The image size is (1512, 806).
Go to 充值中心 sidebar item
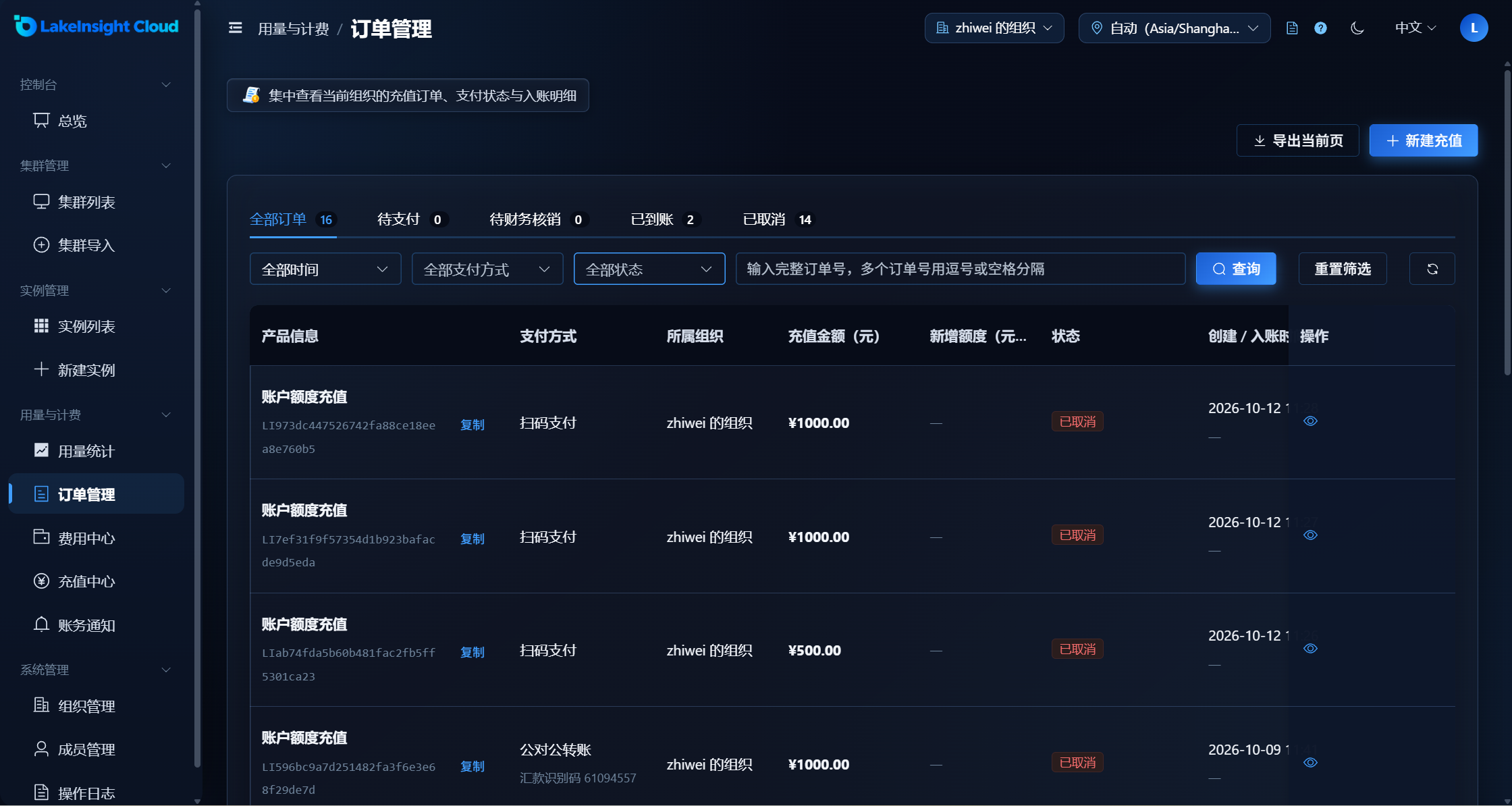pyautogui.click(x=97, y=581)
